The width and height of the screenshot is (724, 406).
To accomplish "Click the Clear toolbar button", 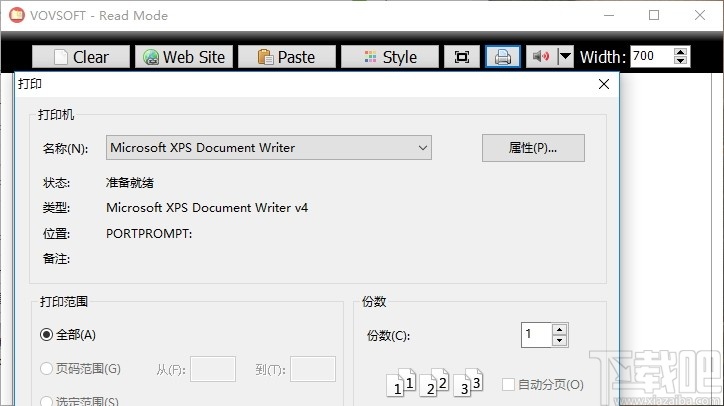I will click(81, 57).
